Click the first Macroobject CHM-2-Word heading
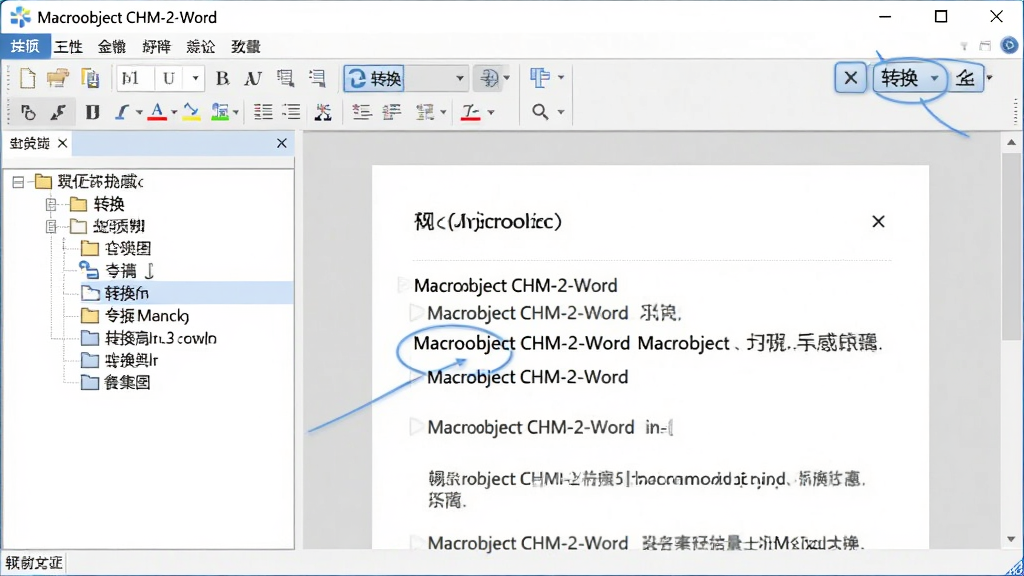The width and height of the screenshot is (1024, 576). click(515, 285)
